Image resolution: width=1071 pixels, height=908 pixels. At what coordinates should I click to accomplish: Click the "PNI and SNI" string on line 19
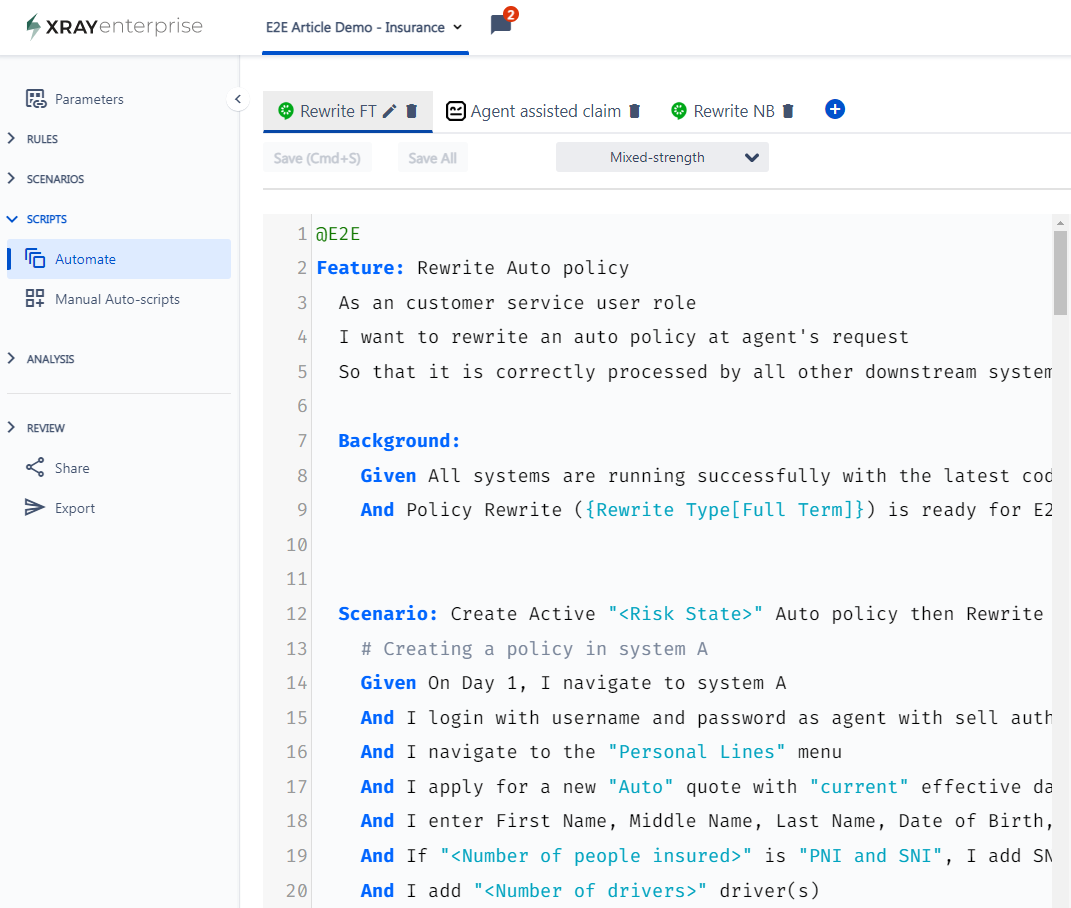pyautogui.click(x=871, y=855)
